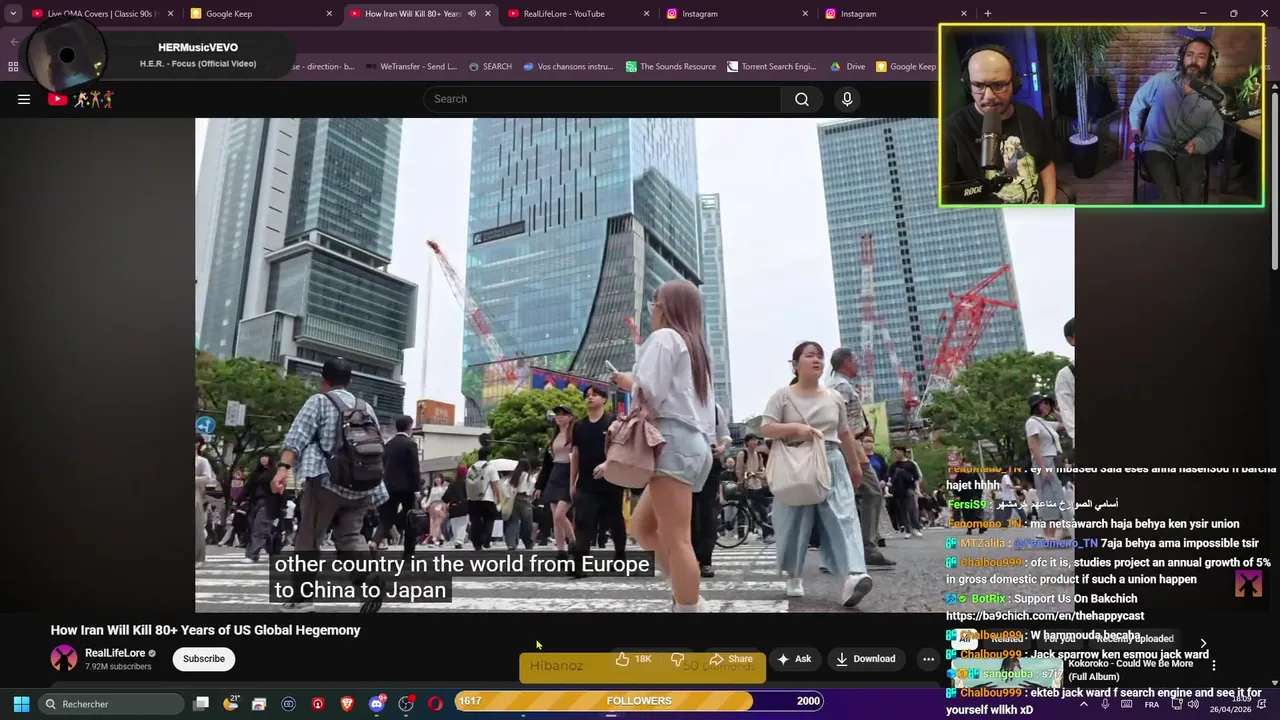The height and width of the screenshot is (720, 1280).
Task: Open Task View from the taskbar
Action: pos(201,704)
